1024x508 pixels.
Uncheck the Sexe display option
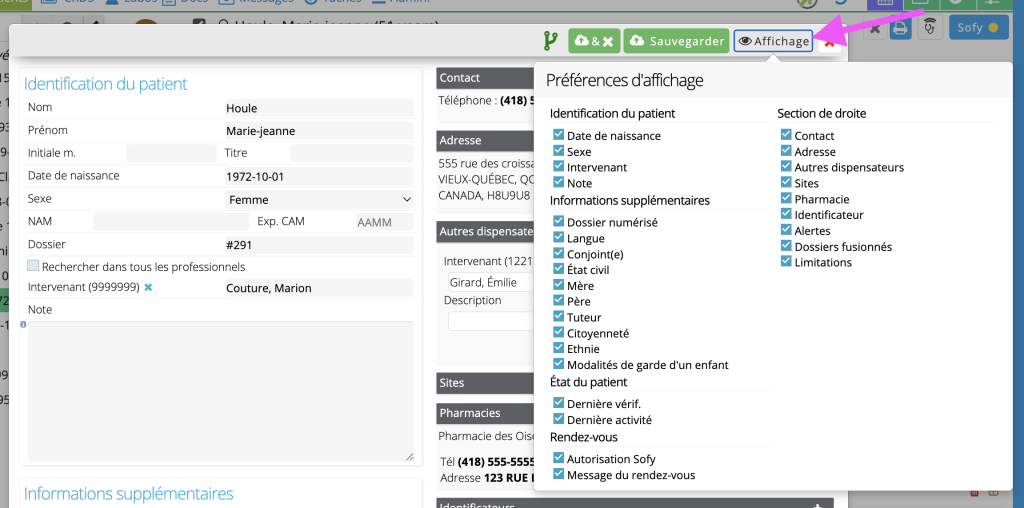pos(558,150)
